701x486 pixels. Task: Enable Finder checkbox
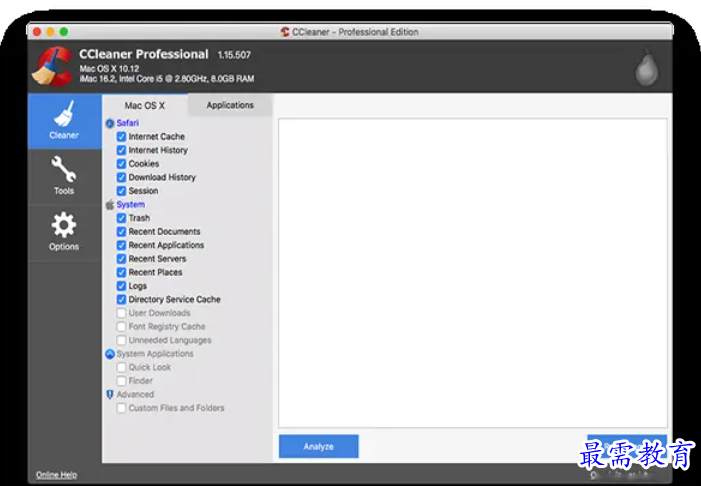click(121, 381)
